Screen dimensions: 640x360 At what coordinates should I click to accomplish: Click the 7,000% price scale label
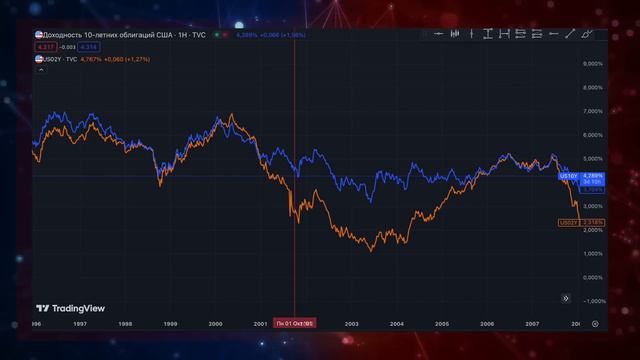pos(593,111)
